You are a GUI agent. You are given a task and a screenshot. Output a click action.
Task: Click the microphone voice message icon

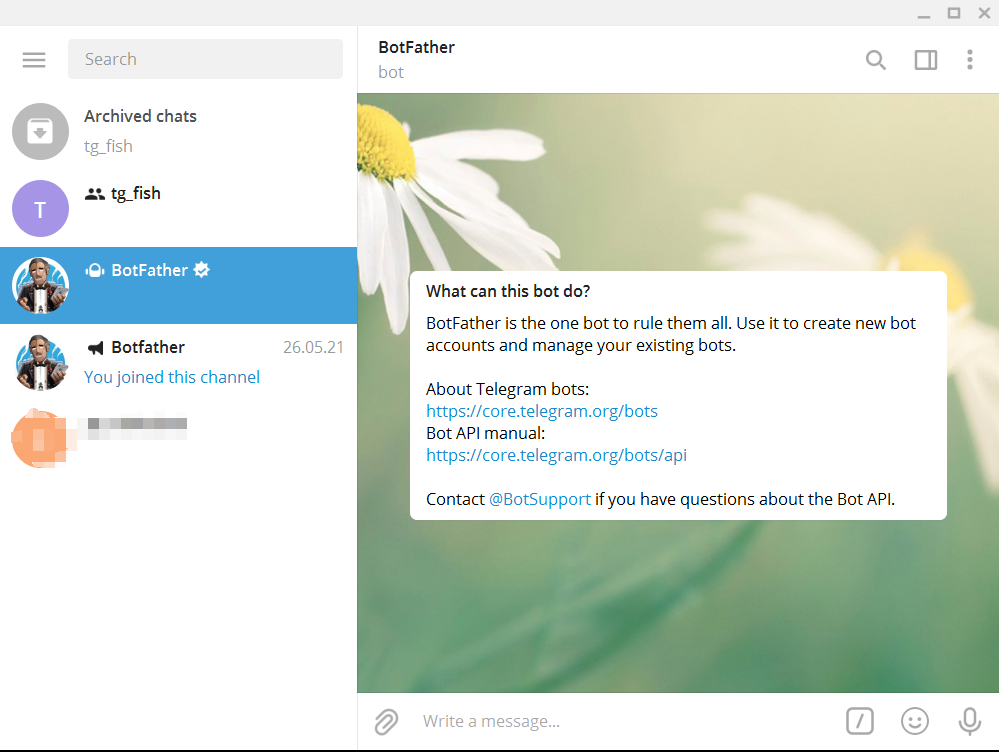pos(970,721)
